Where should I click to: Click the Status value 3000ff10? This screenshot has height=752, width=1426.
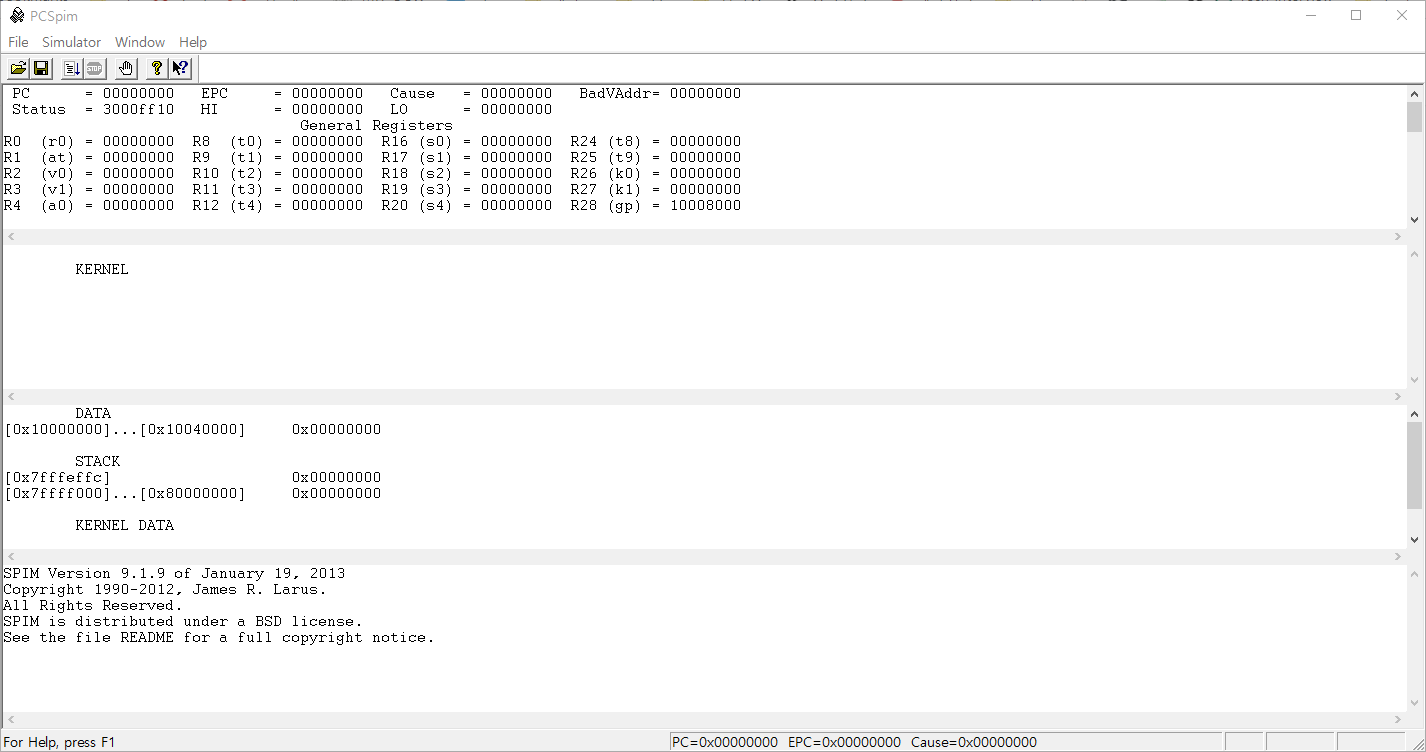pos(138,109)
